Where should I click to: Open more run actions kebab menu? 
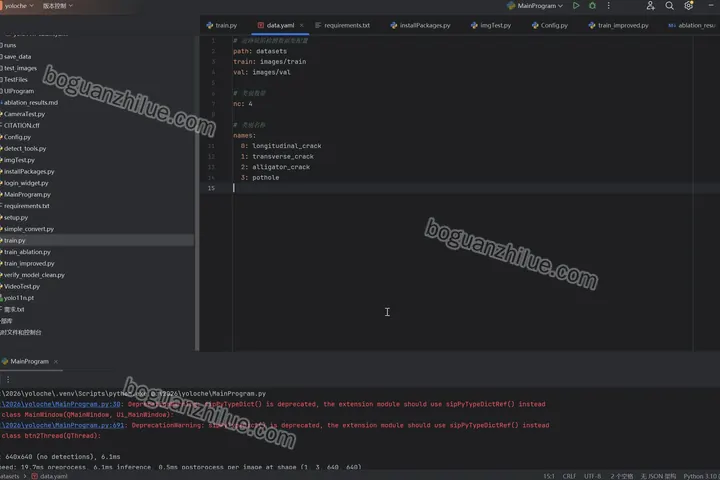tap(608, 6)
